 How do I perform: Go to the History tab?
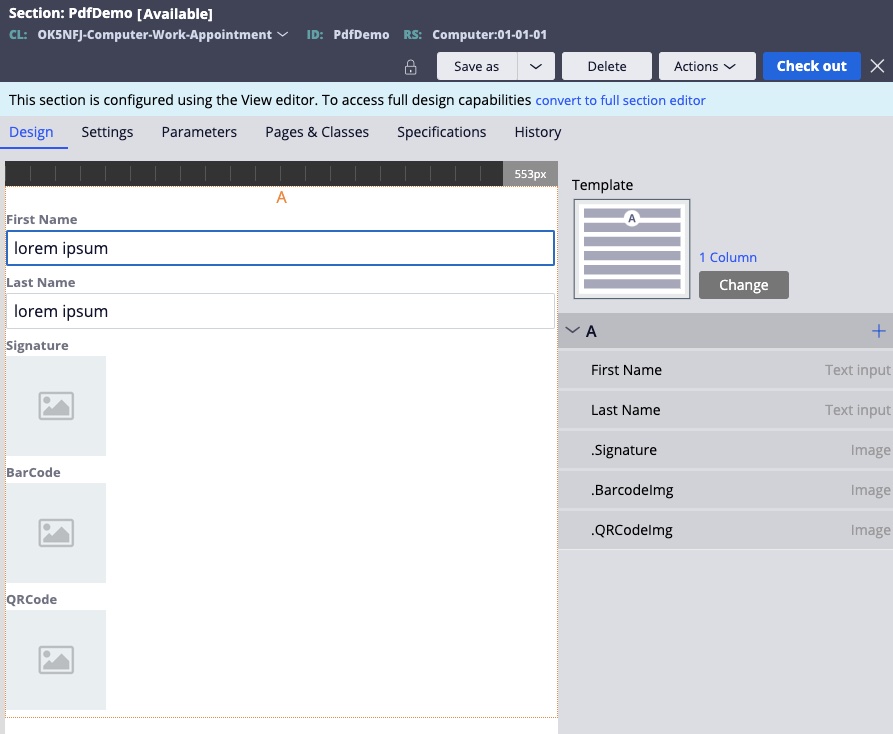pyautogui.click(x=537, y=132)
